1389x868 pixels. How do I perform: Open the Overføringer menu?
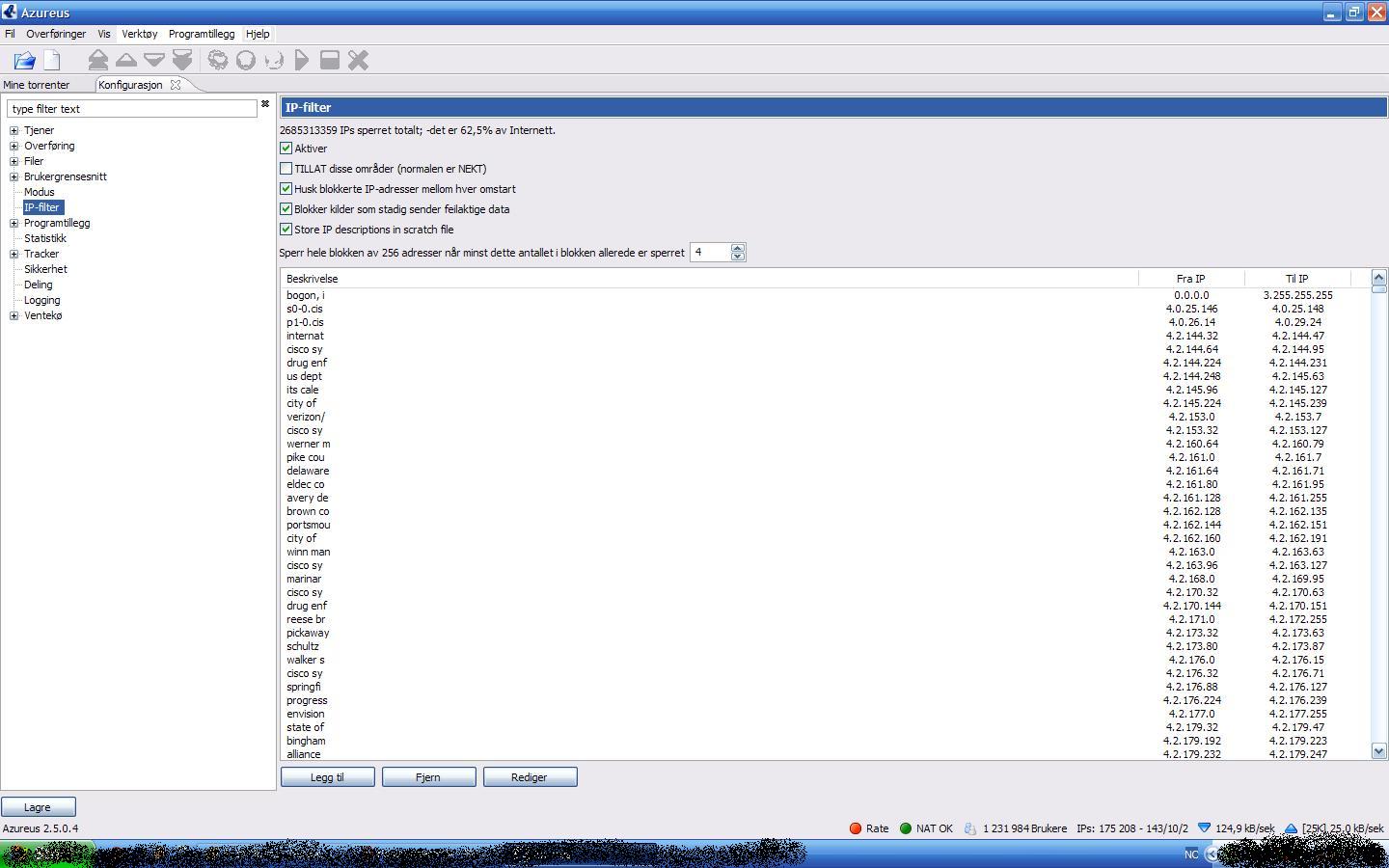pyautogui.click(x=56, y=34)
